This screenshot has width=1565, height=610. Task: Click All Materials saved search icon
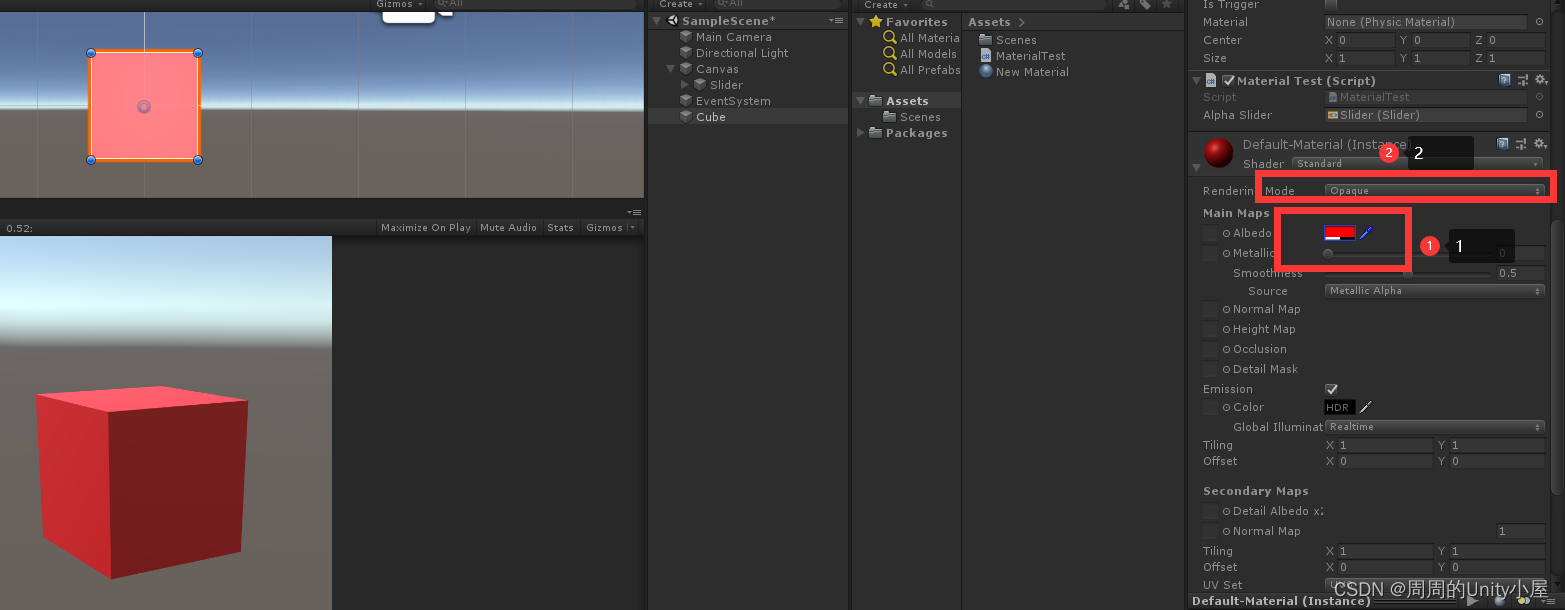point(890,38)
